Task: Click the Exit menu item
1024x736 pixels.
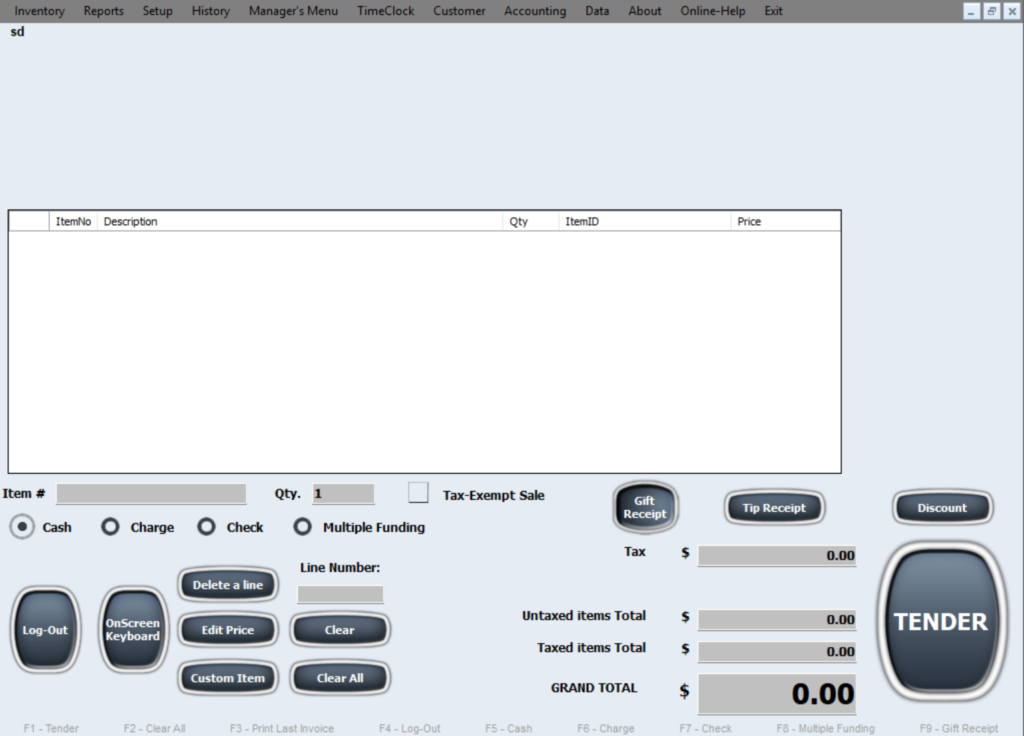Action: coord(773,11)
